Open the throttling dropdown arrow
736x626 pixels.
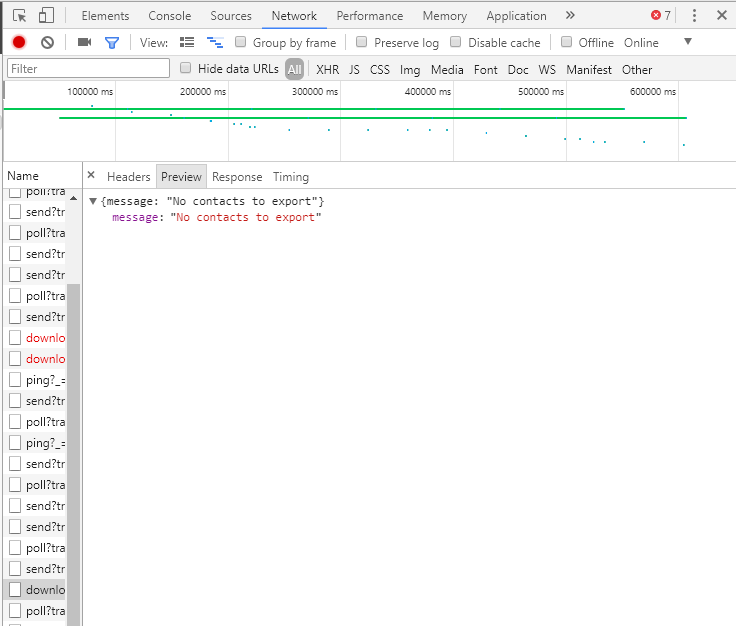[x=687, y=42]
